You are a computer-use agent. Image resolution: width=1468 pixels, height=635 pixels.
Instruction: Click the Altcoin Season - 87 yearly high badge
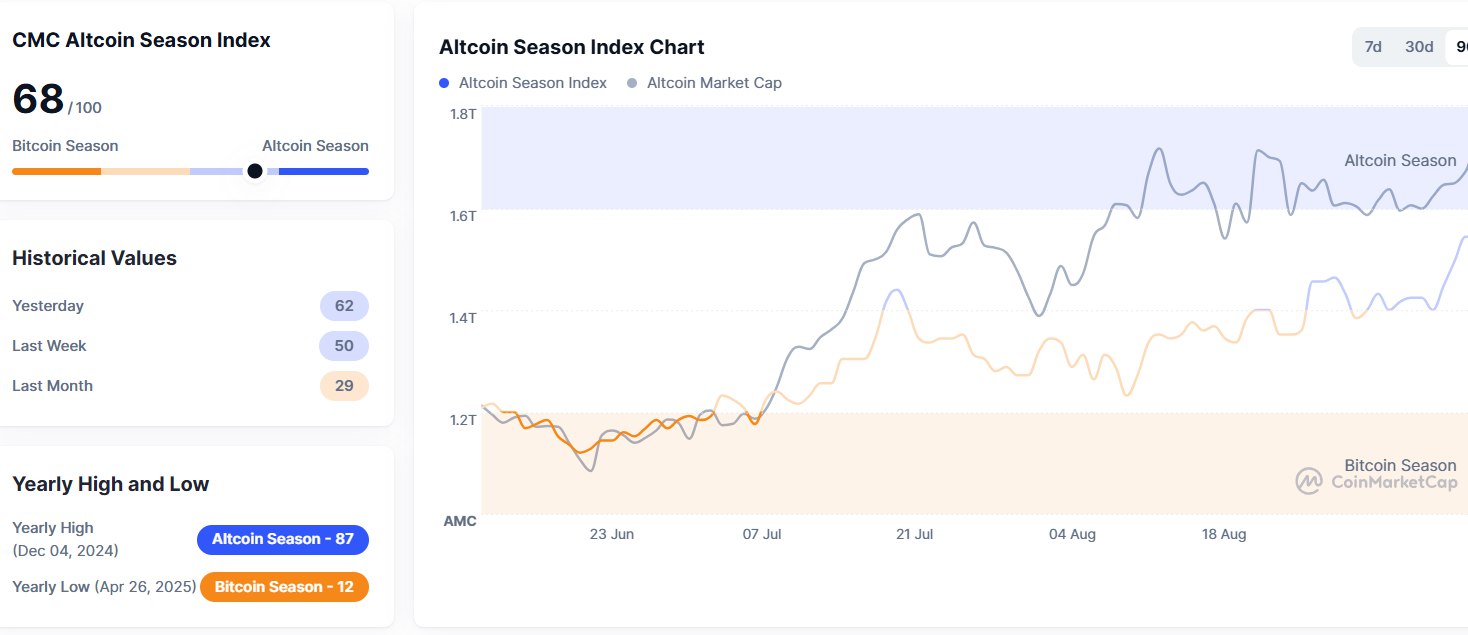pos(283,539)
